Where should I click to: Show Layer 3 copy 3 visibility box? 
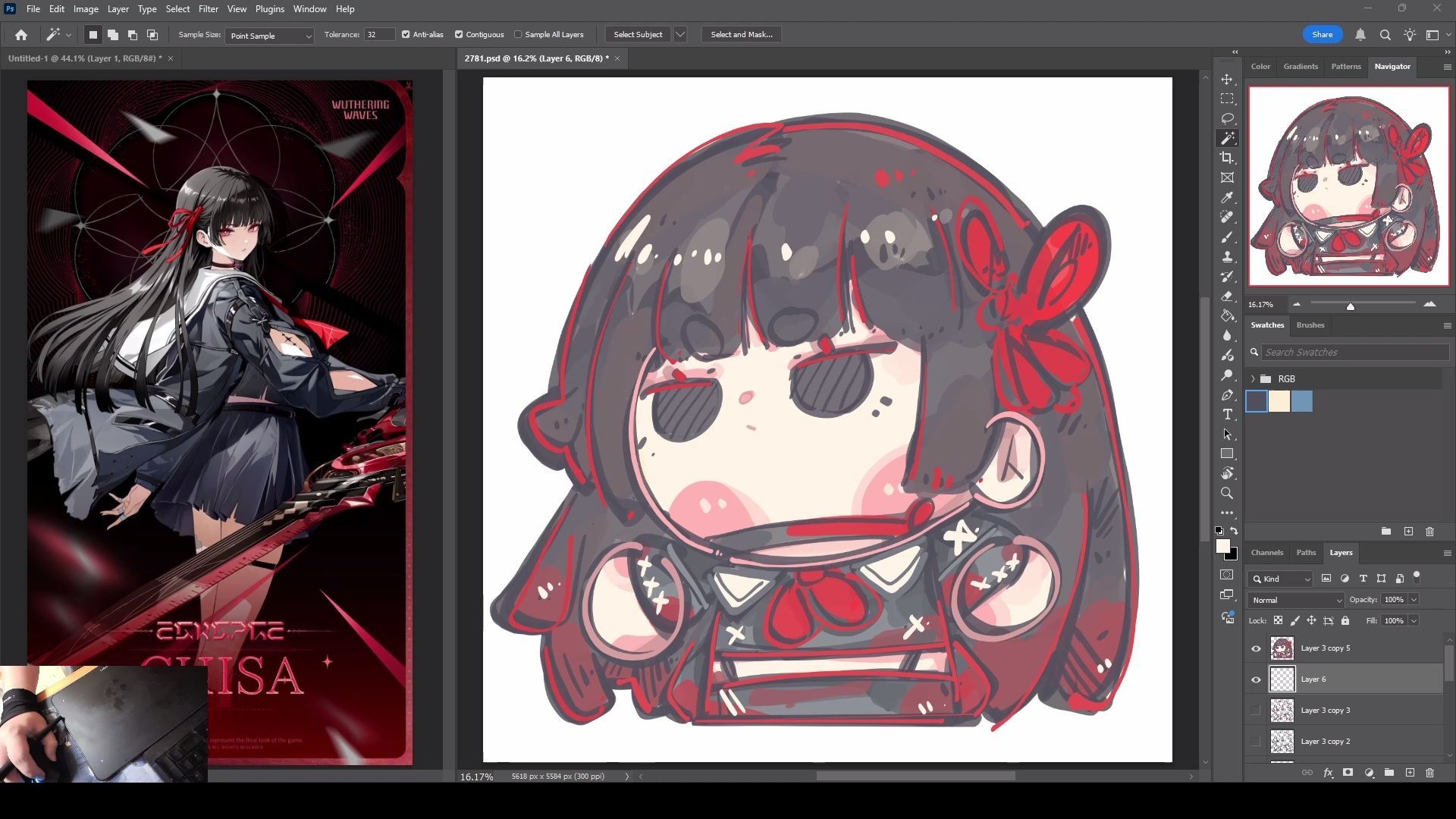tap(1256, 711)
